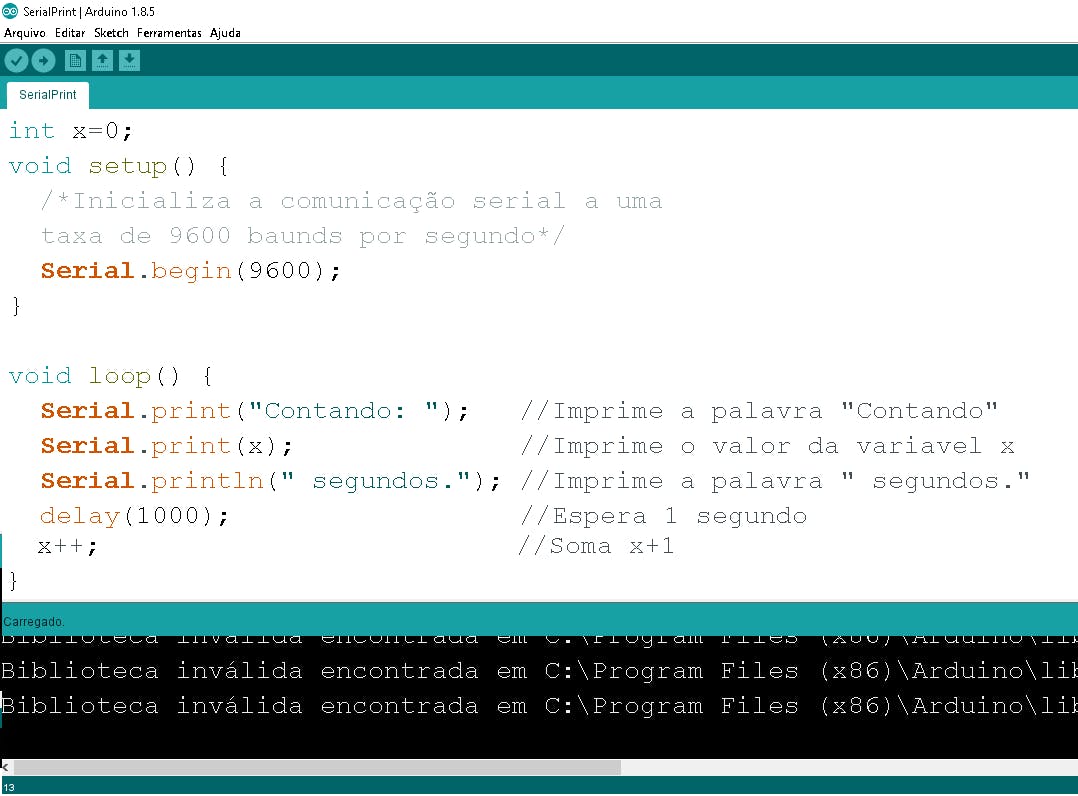This screenshot has width=1078, height=796.
Task: Open the Arquivo menu
Action: tap(24, 32)
